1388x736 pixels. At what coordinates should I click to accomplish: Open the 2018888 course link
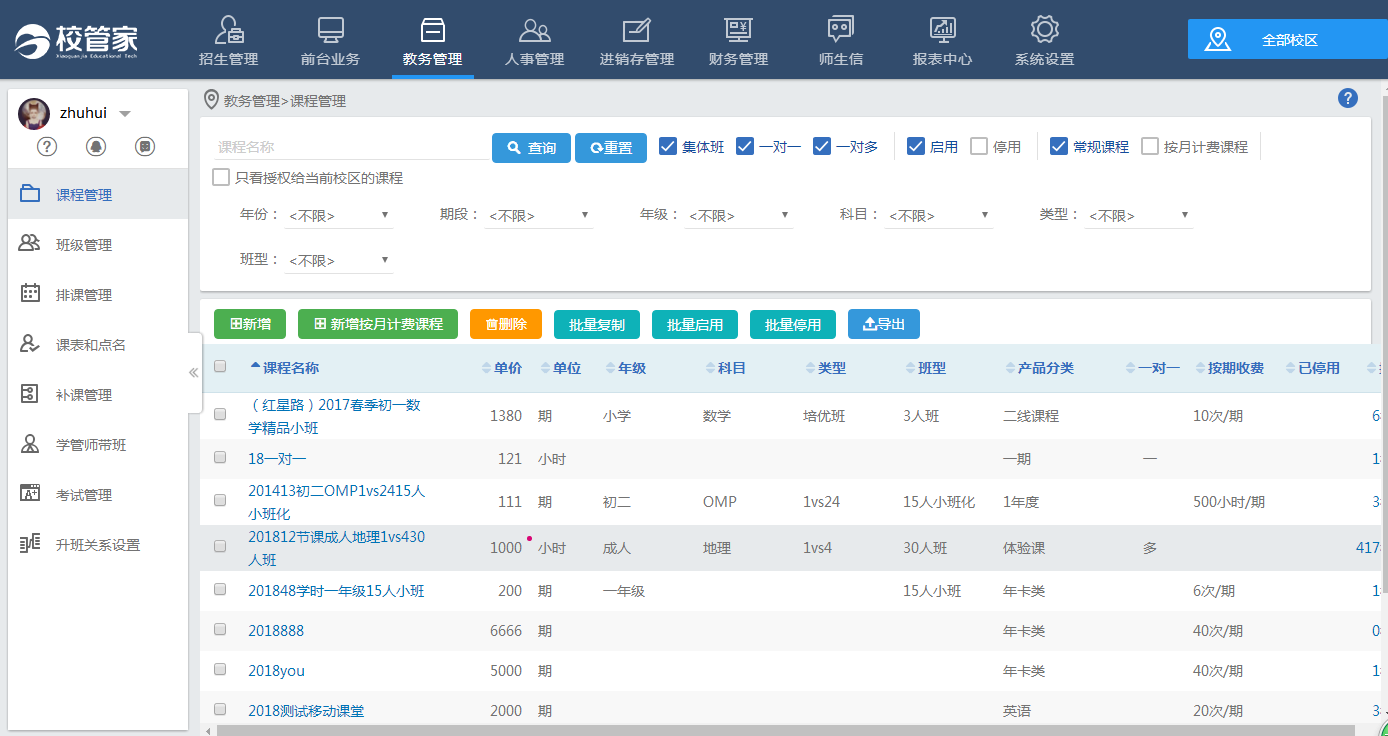coord(276,631)
